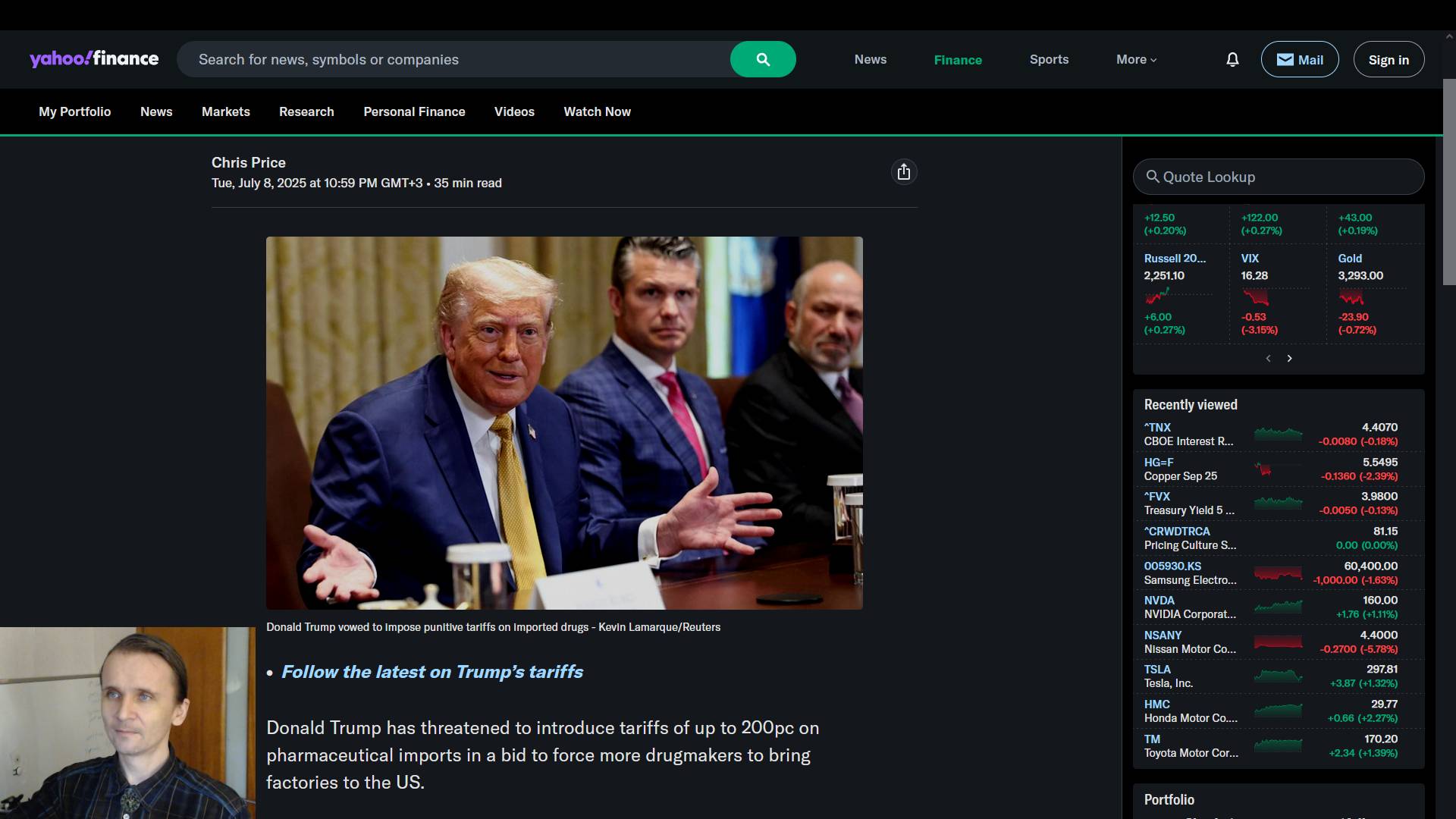The height and width of the screenshot is (819, 1456).
Task: Open the NVDA recently viewed quote
Action: click(1159, 600)
